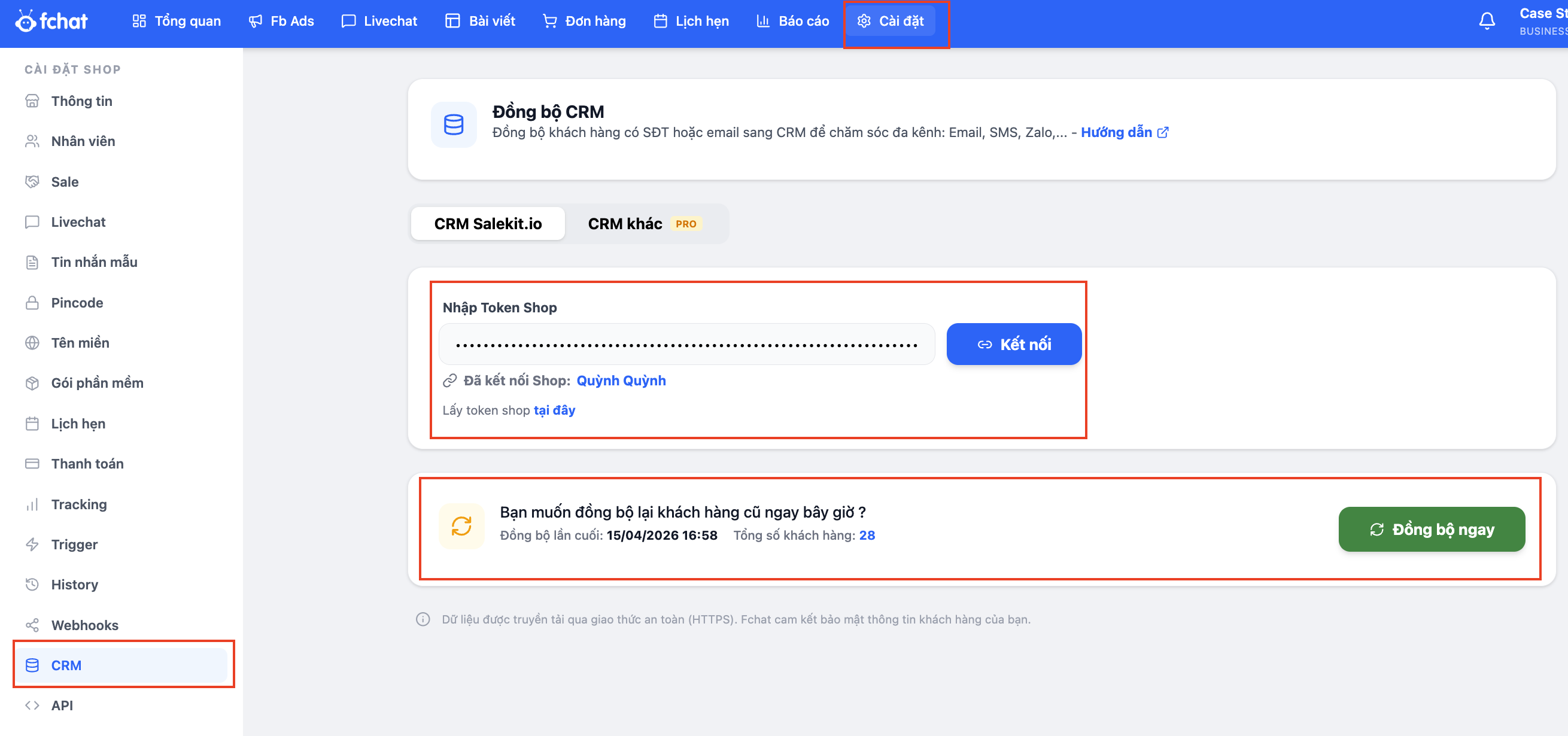Click the tại đây token link
The height and width of the screenshot is (736, 1568).
(554, 410)
